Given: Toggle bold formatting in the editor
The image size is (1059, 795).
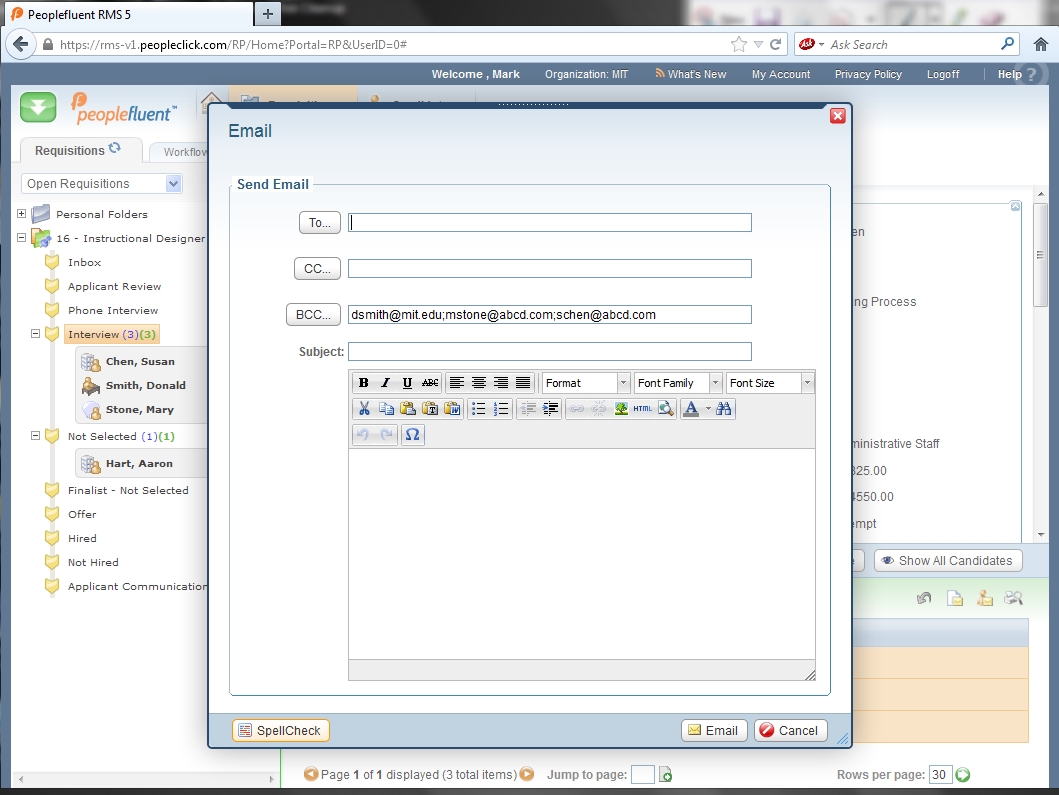Looking at the screenshot, I should [x=363, y=383].
